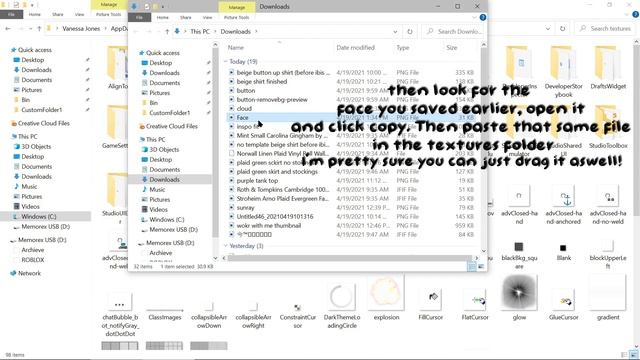The image size is (640, 360).
Task: Collapse the Today (19) group
Action: point(225,62)
